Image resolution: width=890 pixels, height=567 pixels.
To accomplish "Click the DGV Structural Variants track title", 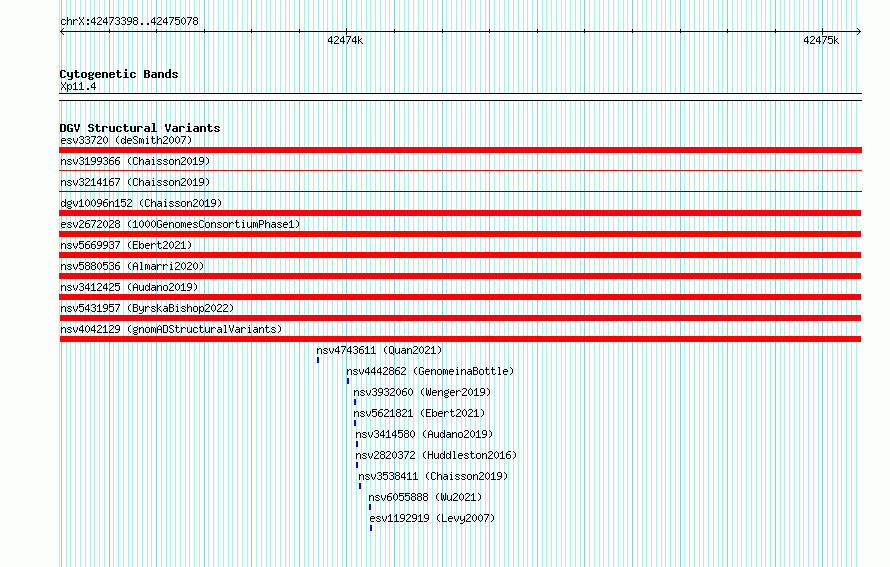I will (140, 128).
